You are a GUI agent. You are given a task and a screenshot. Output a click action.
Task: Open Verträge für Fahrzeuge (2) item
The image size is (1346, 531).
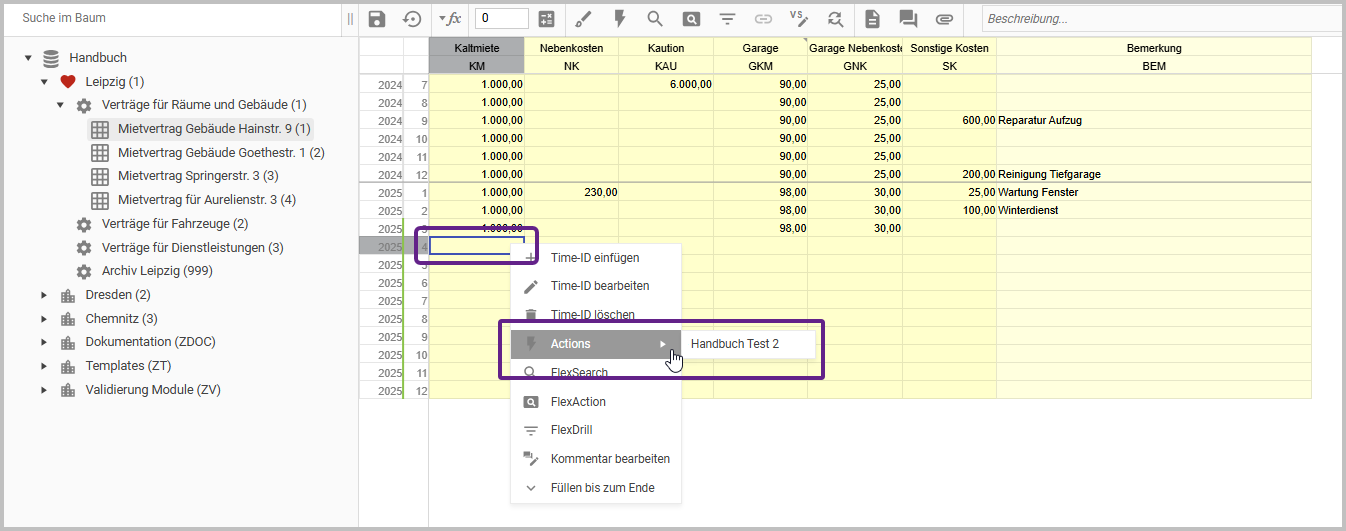(x=174, y=224)
